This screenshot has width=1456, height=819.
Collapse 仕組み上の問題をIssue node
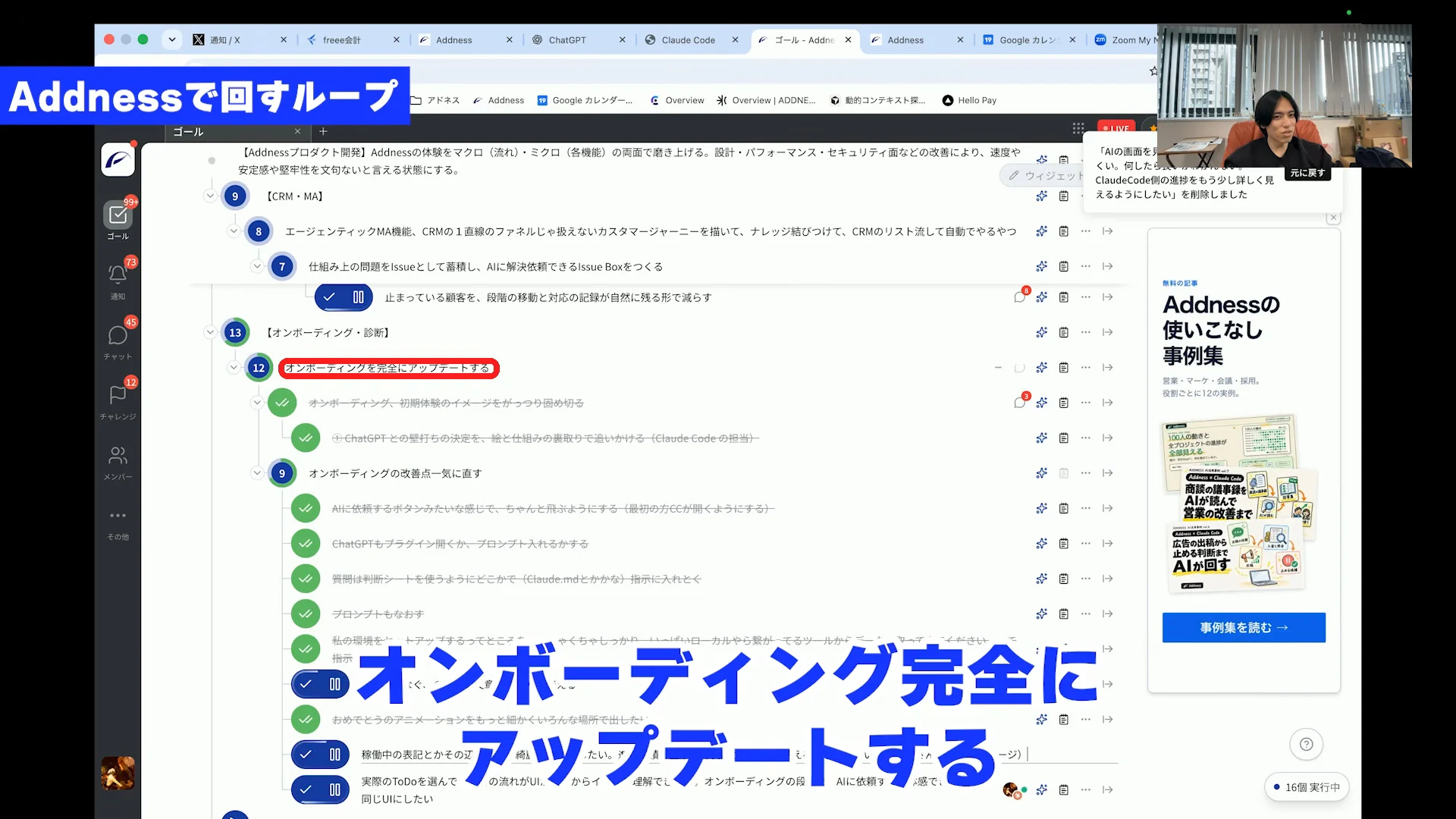click(x=257, y=267)
